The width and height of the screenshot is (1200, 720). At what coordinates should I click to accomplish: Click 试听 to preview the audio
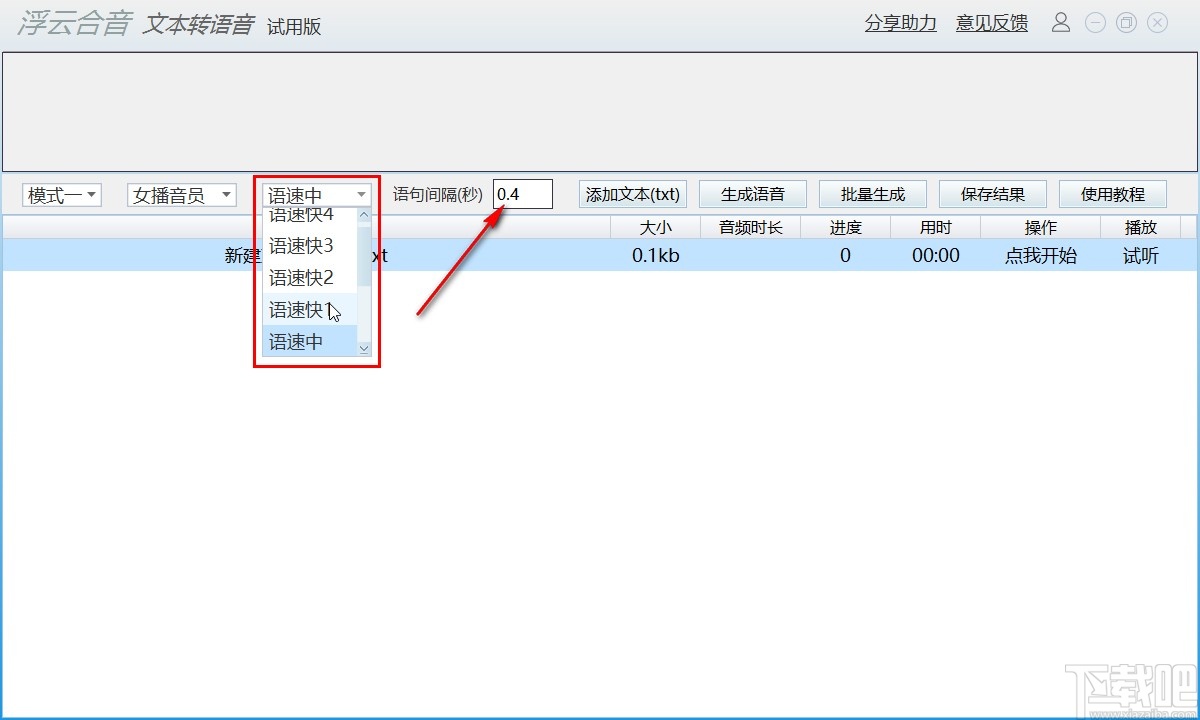tap(1139, 255)
